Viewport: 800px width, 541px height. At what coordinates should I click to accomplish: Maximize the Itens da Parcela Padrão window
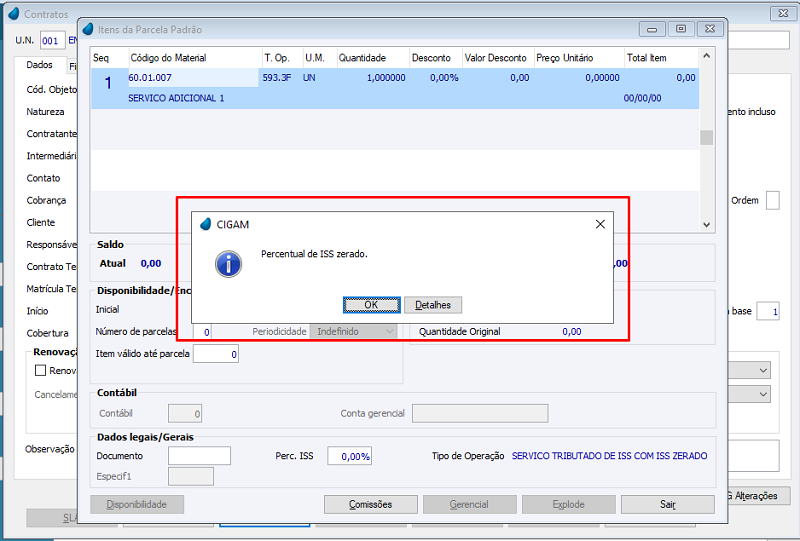click(x=681, y=29)
